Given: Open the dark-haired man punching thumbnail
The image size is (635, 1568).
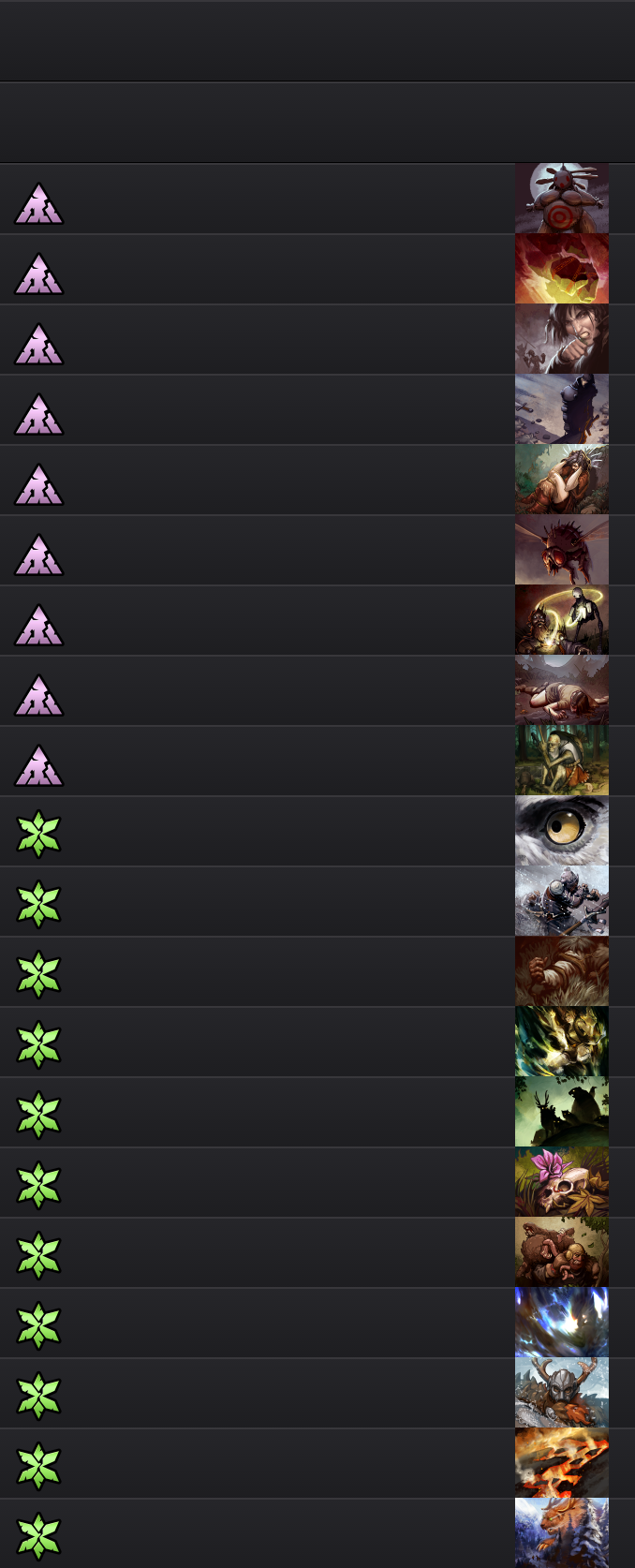Looking at the screenshot, I should [562, 339].
